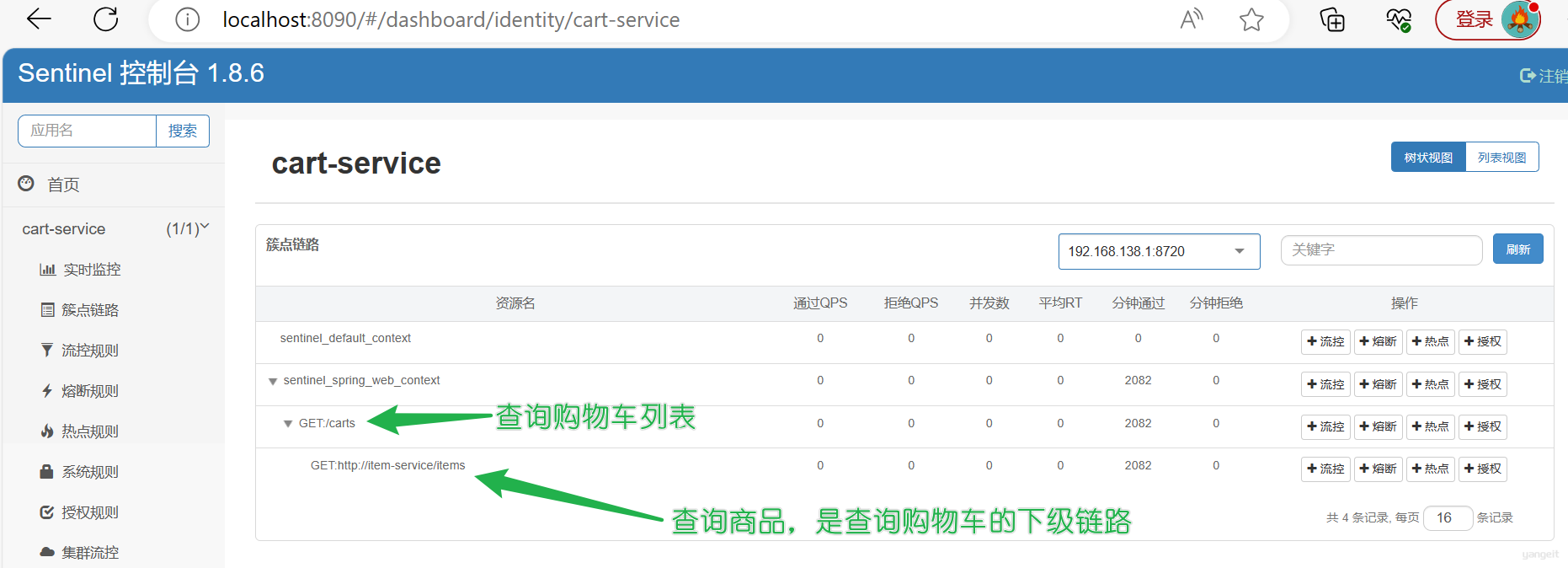Viewport: 1568px width, 568px height.
Task: Add 流控 rule for sentinel_spring_web_context
Action: pos(1325,384)
